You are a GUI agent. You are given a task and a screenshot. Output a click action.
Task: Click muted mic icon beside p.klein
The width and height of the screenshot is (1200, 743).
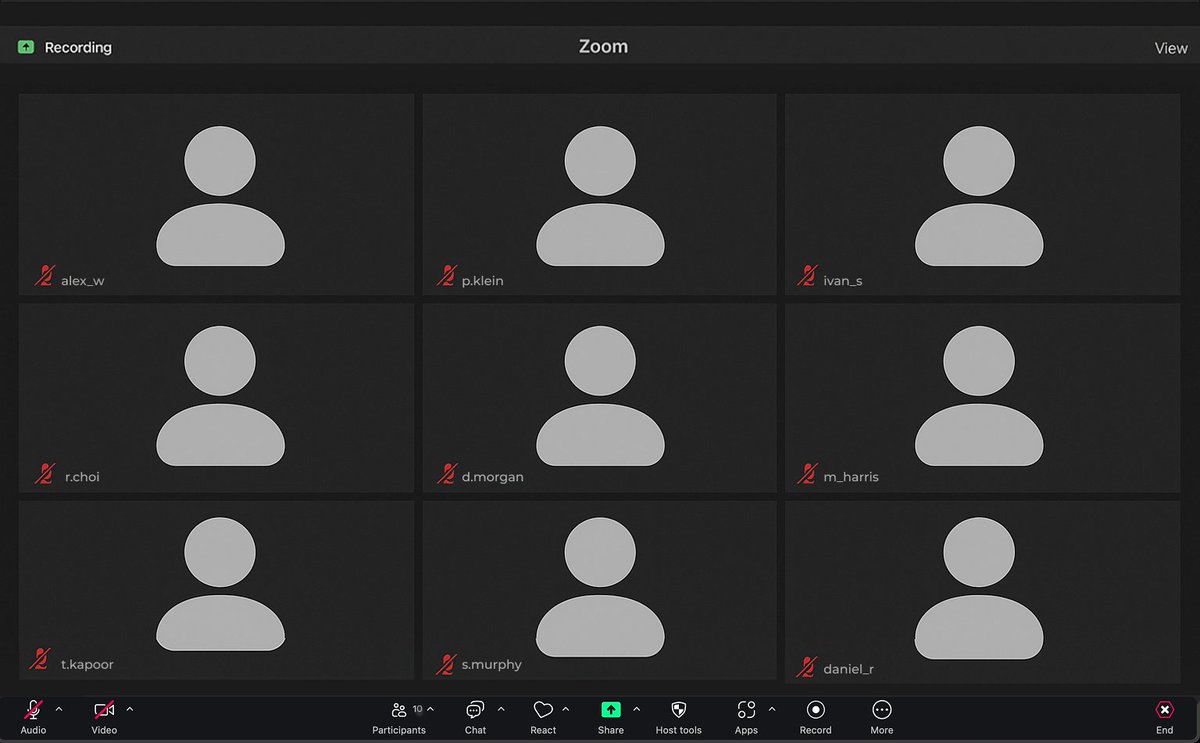pos(447,276)
